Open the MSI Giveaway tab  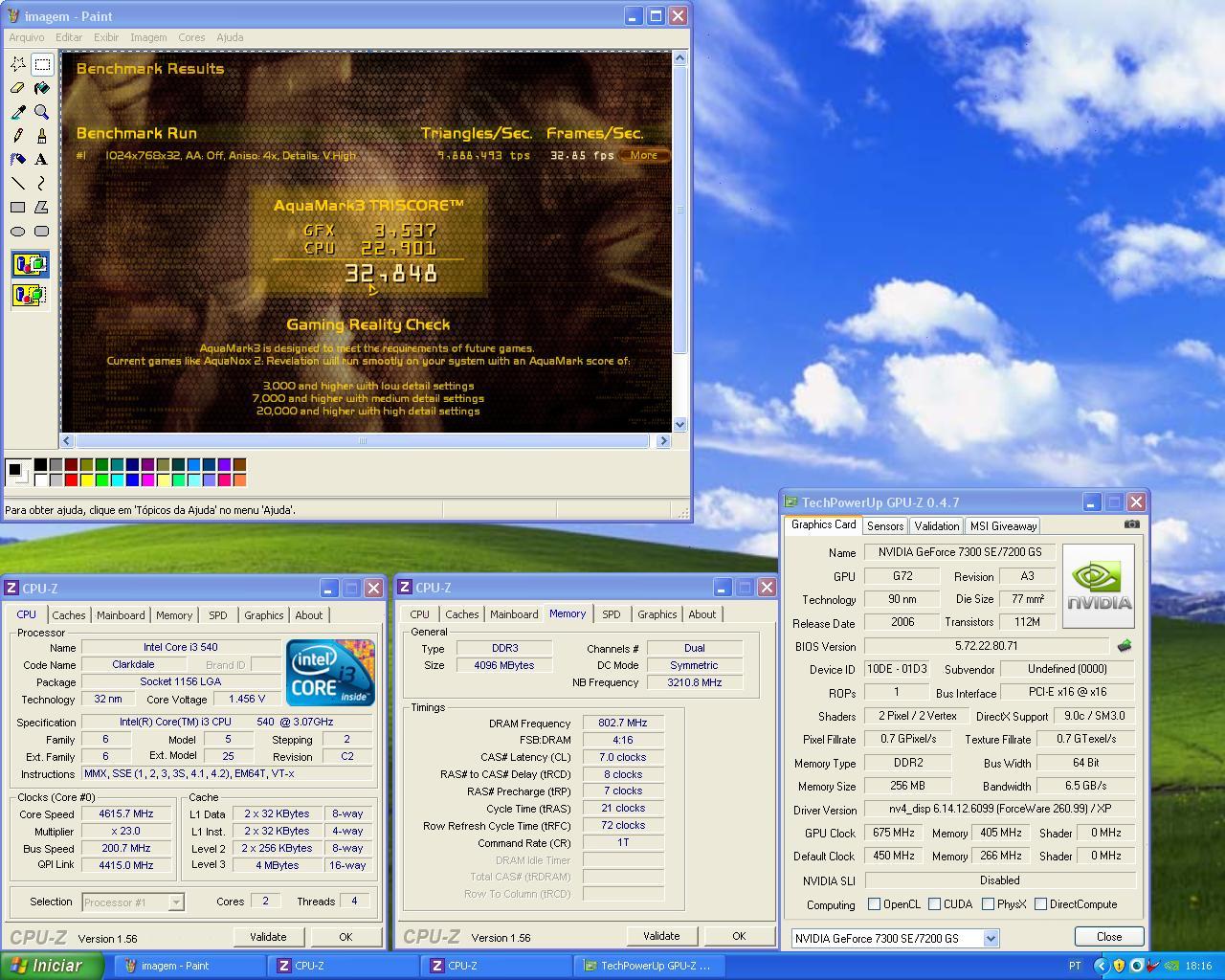[1003, 526]
